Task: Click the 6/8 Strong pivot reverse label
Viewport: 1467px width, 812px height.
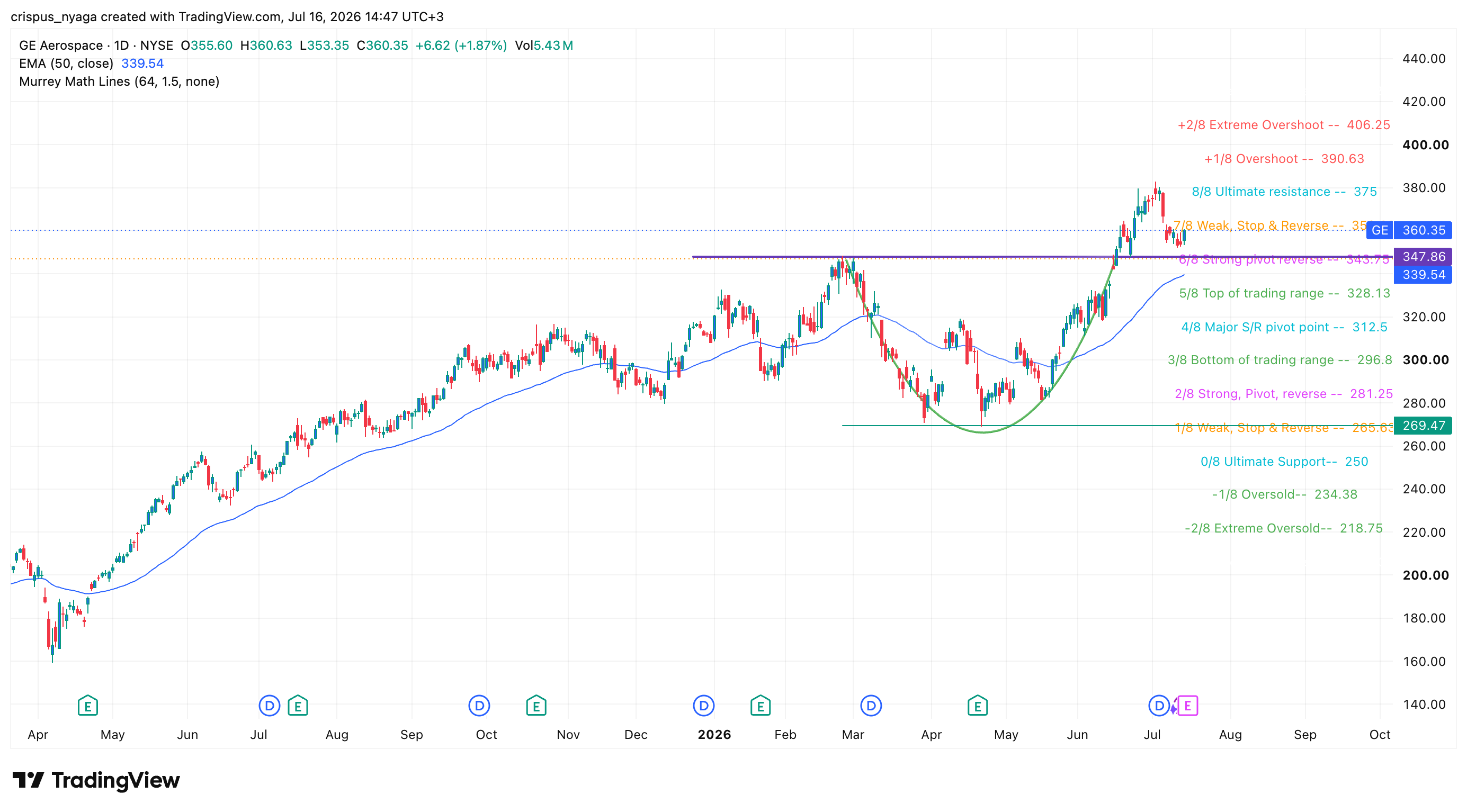Action: (x=1284, y=259)
